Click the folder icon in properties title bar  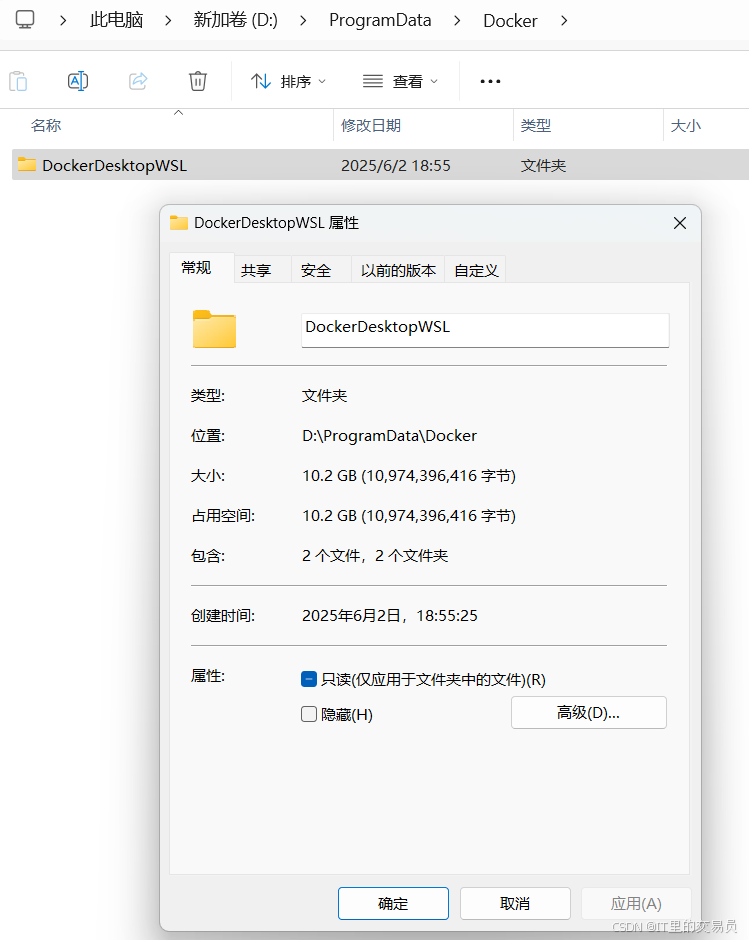click(x=179, y=222)
